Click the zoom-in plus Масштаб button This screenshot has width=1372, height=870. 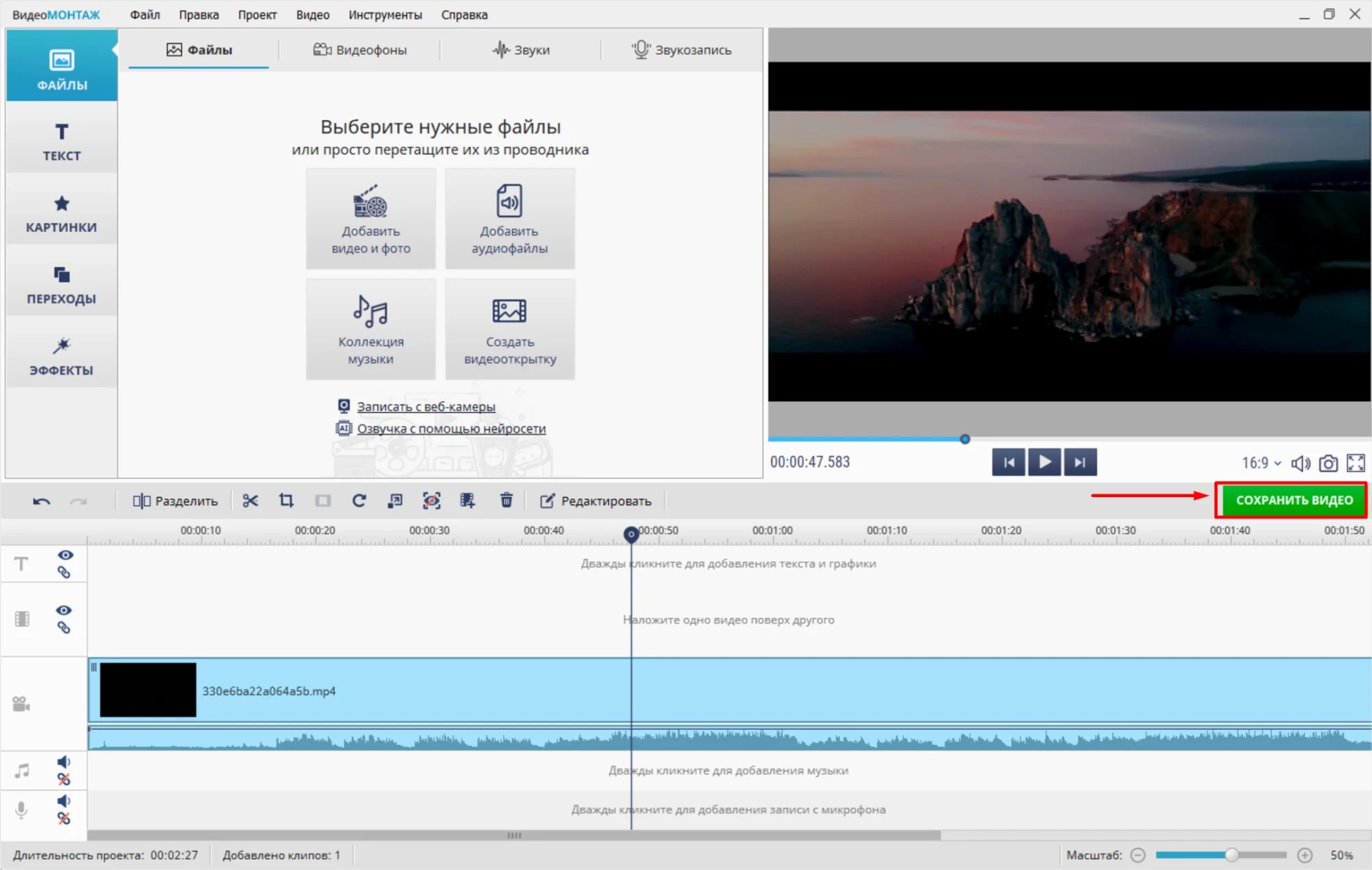[1305, 855]
